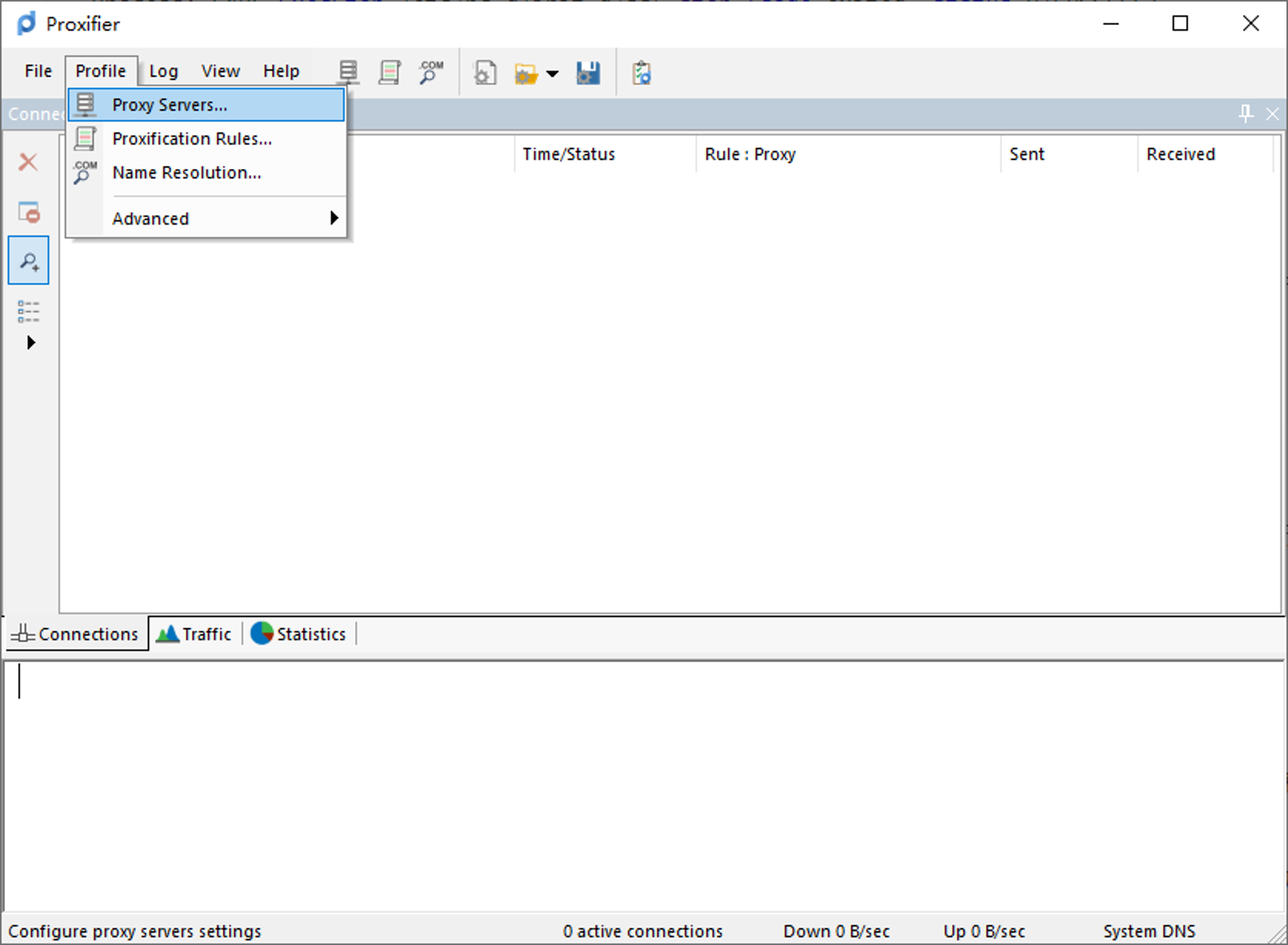Select Proxification Rules... menu entry
This screenshot has width=1288, height=945.
point(206,138)
